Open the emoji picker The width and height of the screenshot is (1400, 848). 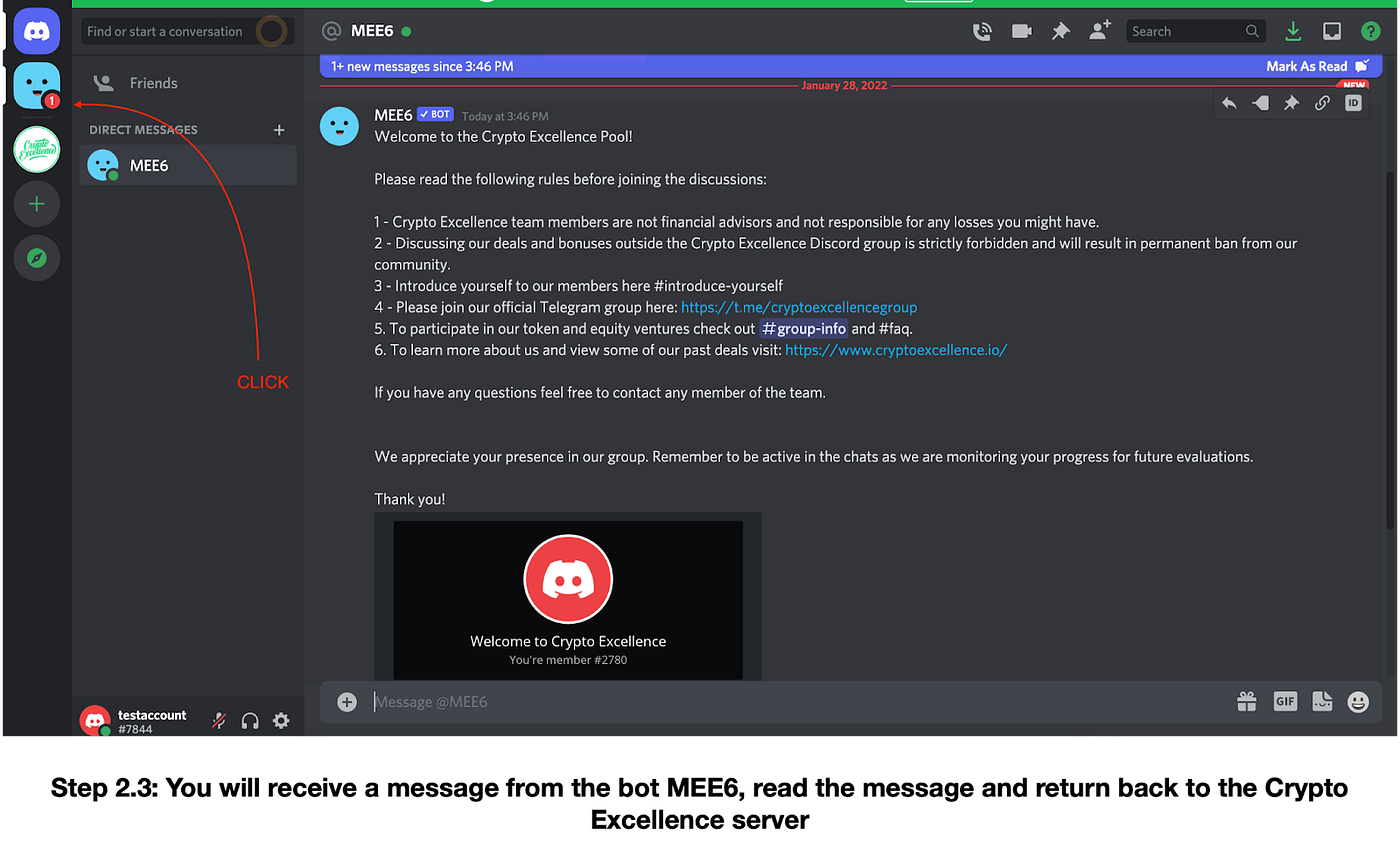point(1358,702)
